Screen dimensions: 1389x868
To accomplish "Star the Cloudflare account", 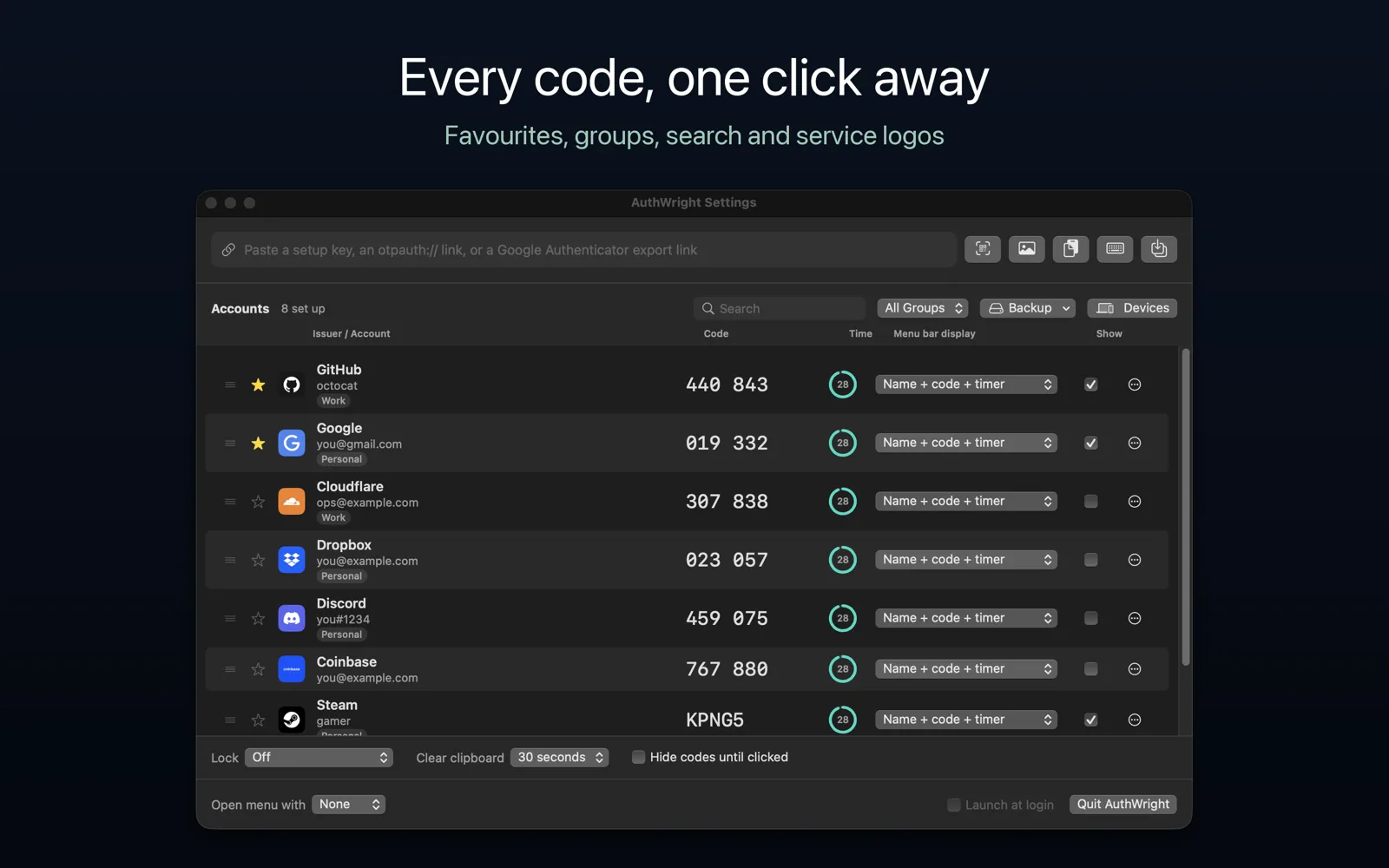I will [258, 502].
